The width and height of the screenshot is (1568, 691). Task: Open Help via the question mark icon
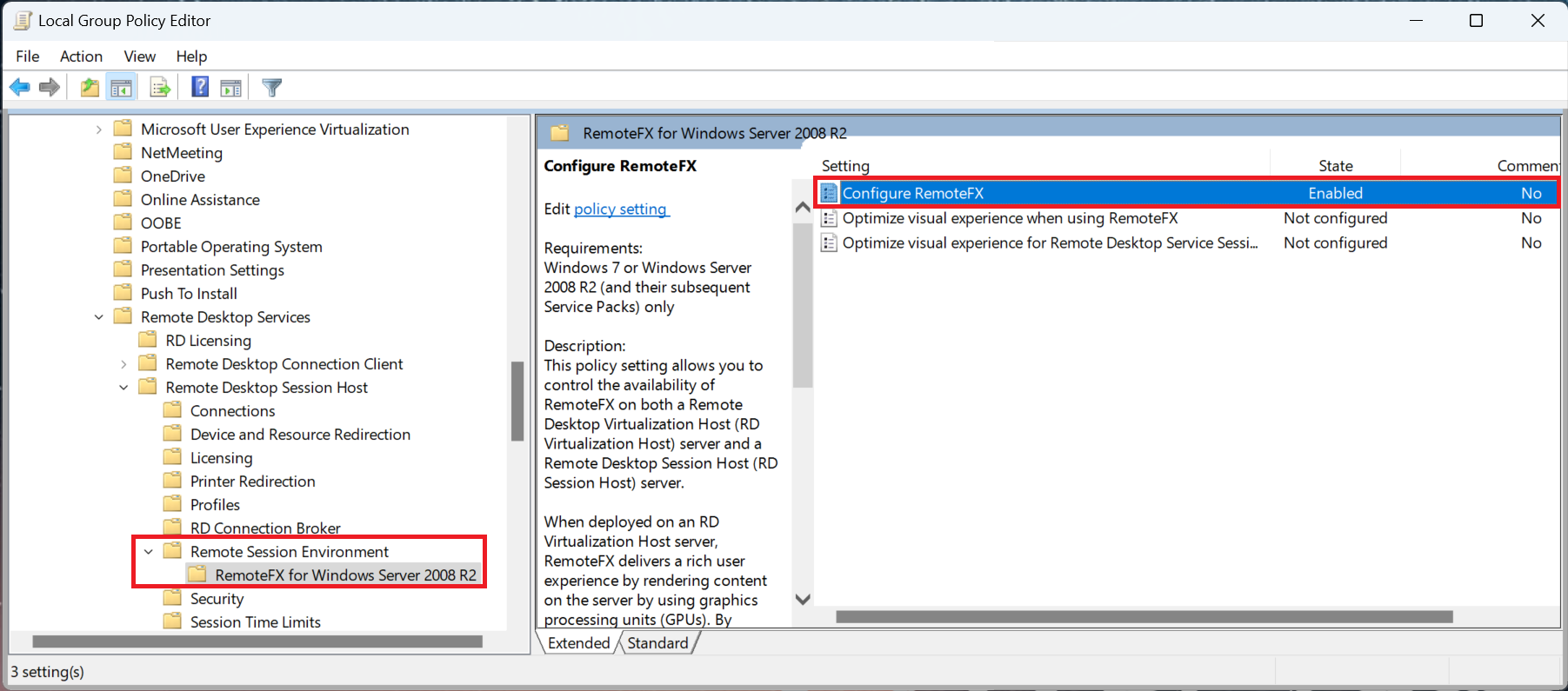(x=200, y=87)
